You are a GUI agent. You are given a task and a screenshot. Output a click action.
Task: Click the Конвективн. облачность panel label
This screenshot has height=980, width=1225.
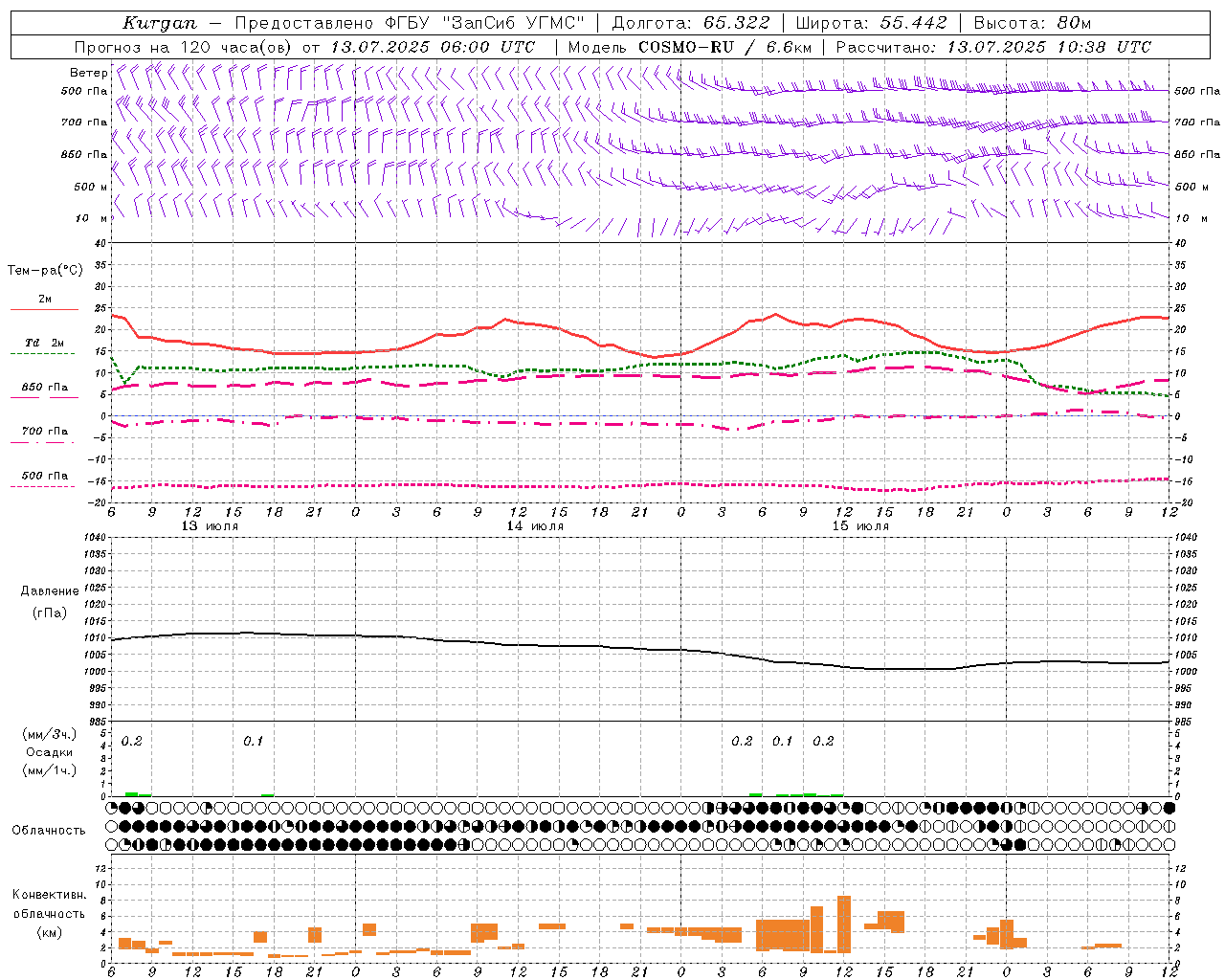pyautogui.click(x=49, y=903)
